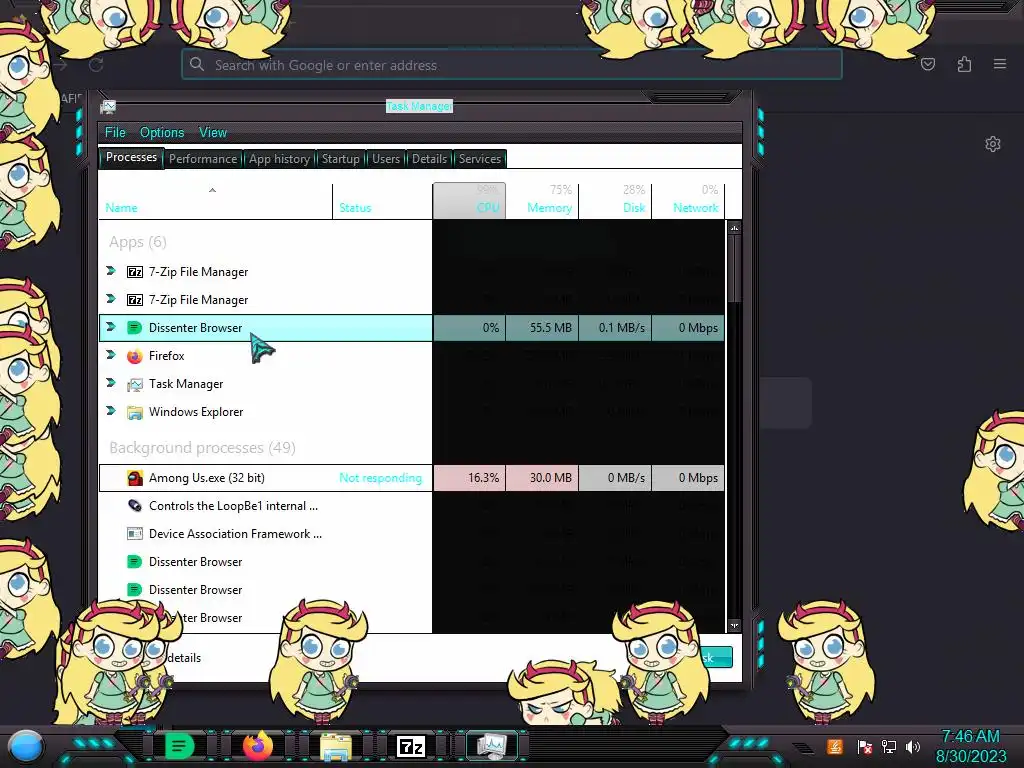
Task: Open the Startup tab
Action: tap(340, 159)
